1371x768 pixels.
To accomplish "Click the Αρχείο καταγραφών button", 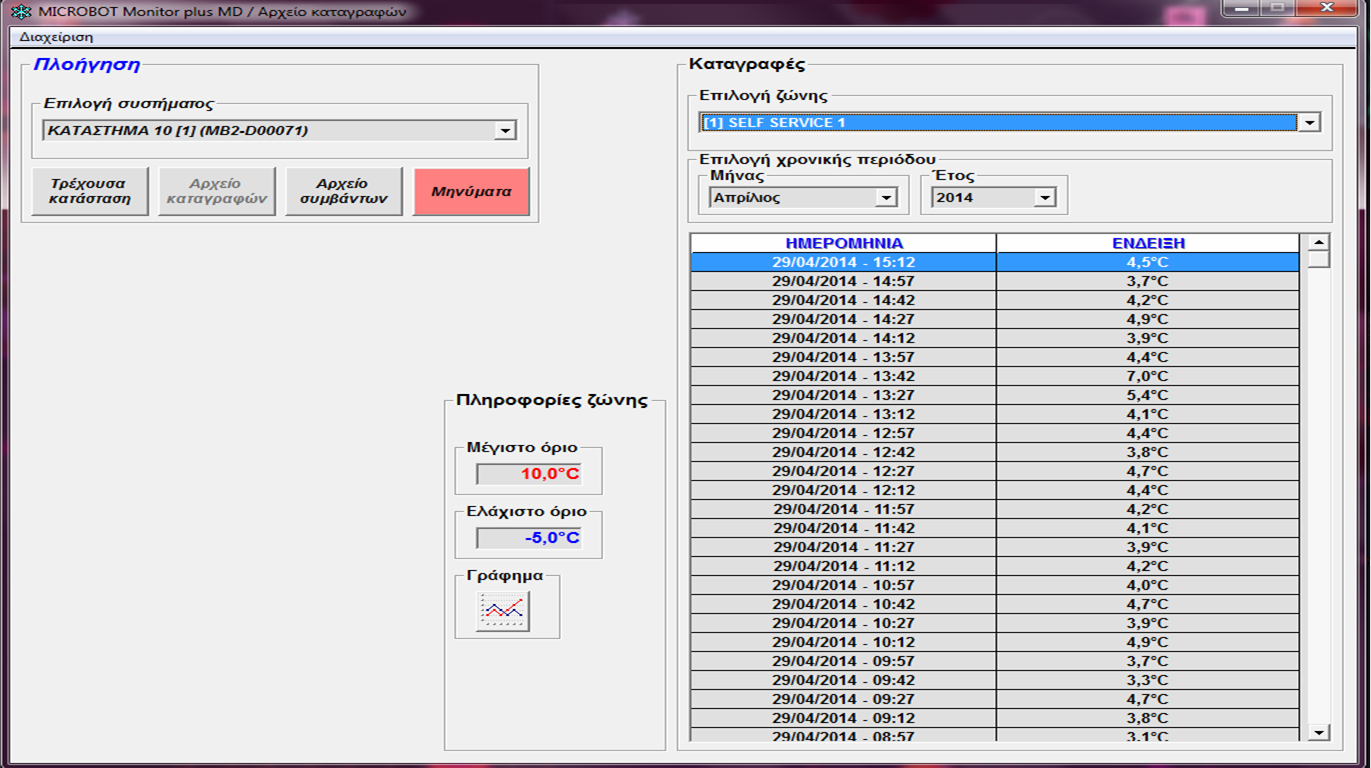I will [216, 190].
